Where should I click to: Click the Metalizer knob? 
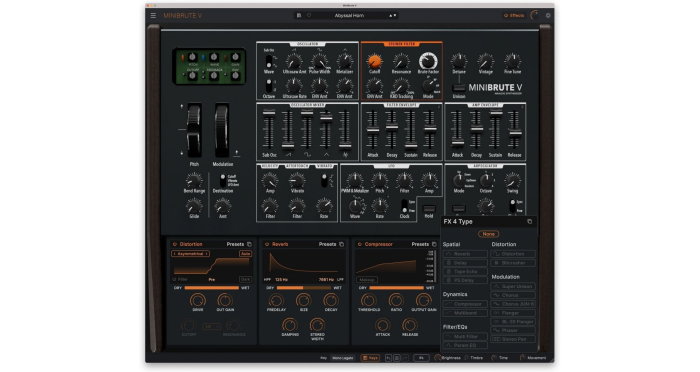pyautogui.click(x=345, y=61)
